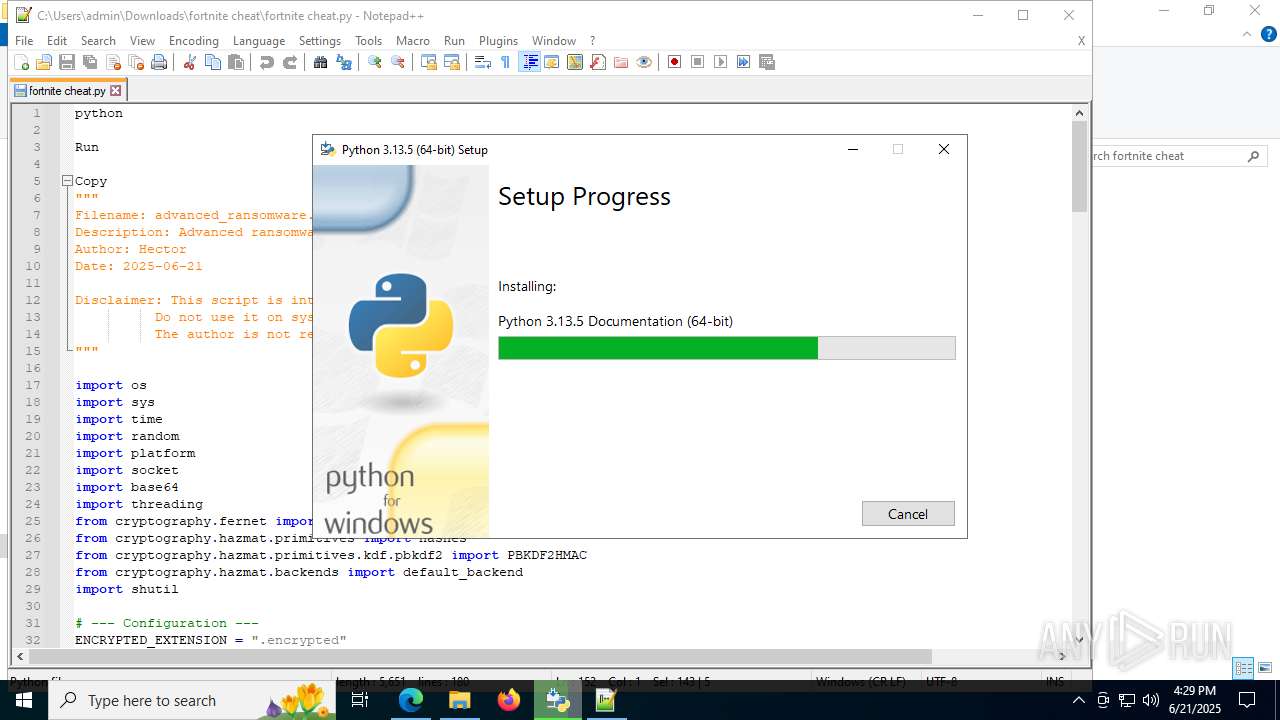The image size is (1280, 720).
Task: Click the Explorer window search magnifier
Action: (1253, 156)
